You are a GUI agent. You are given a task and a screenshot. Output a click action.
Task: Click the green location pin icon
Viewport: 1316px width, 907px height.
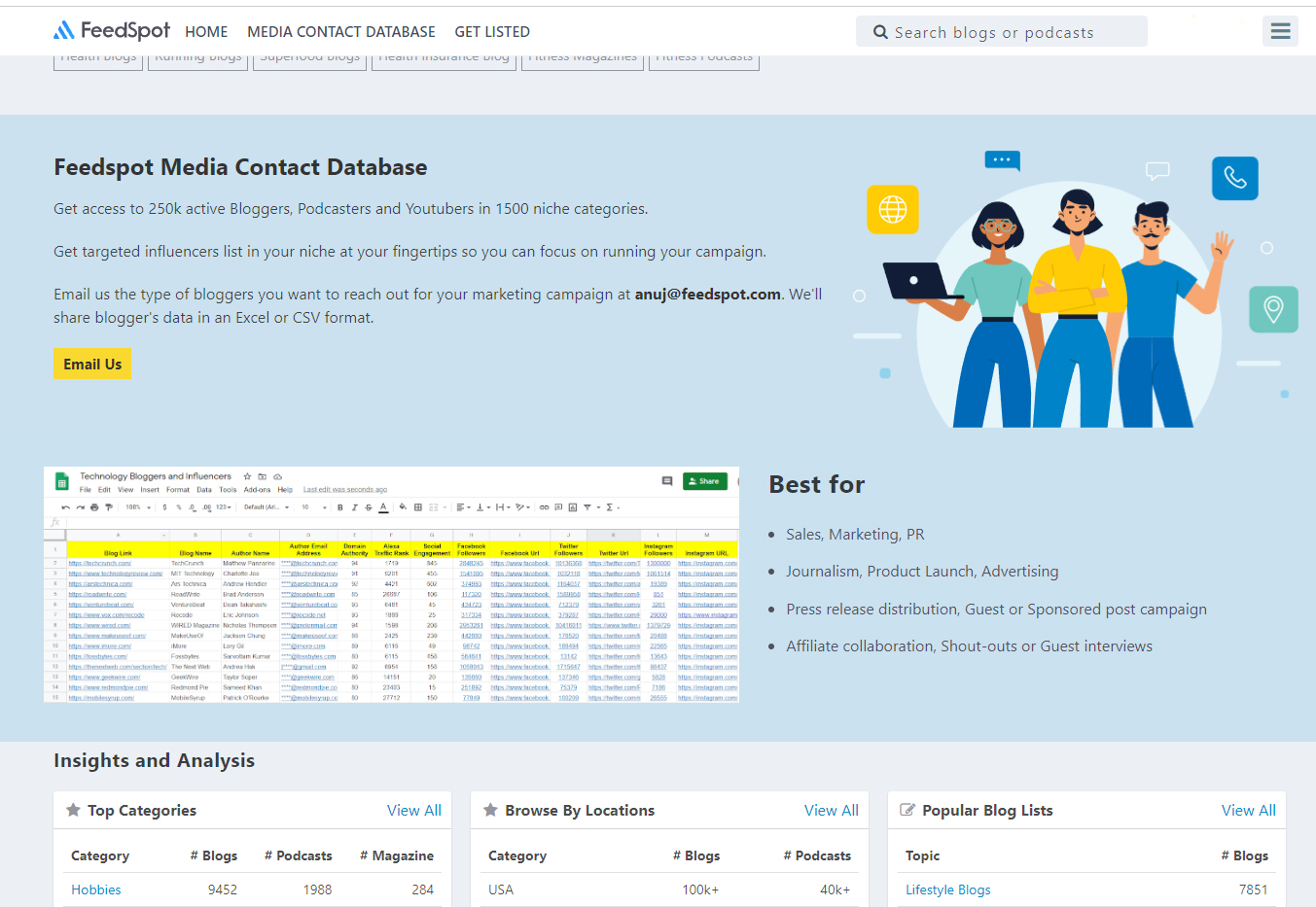[1273, 309]
